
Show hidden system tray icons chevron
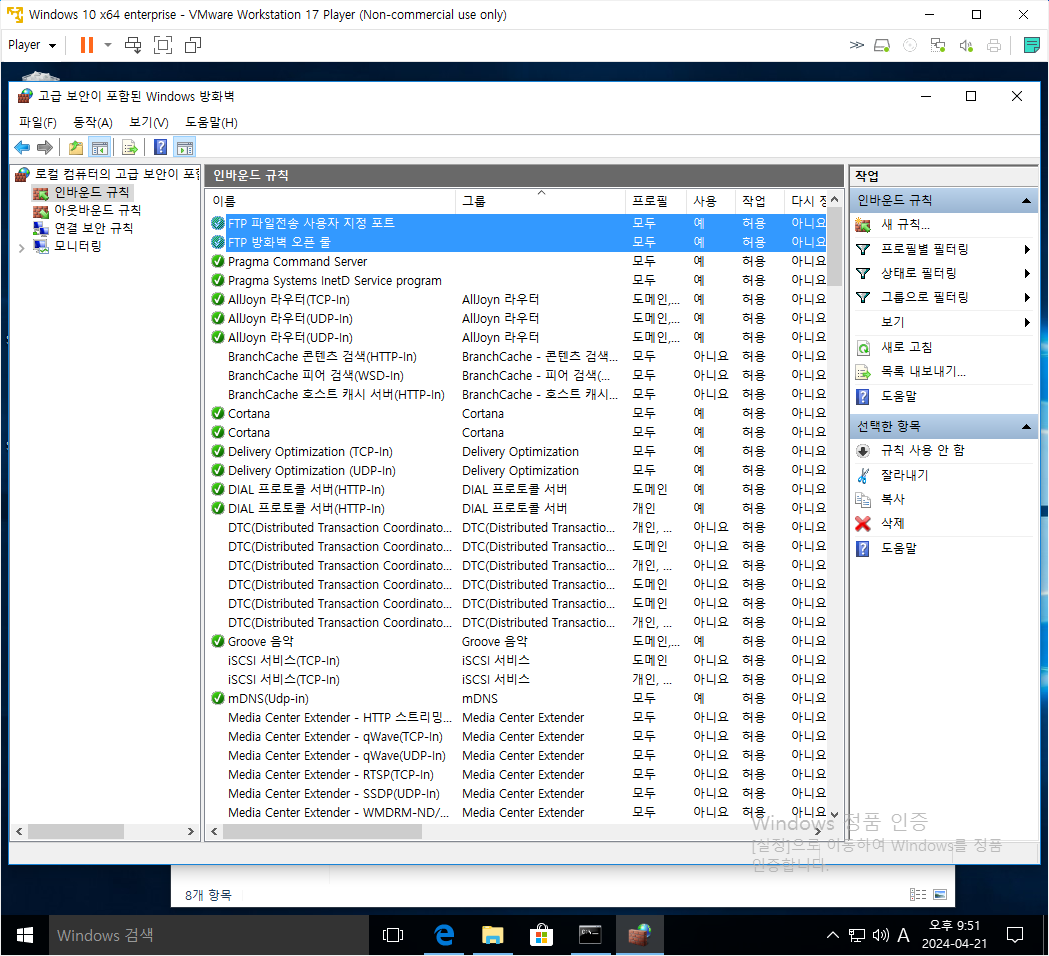click(x=833, y=935)
